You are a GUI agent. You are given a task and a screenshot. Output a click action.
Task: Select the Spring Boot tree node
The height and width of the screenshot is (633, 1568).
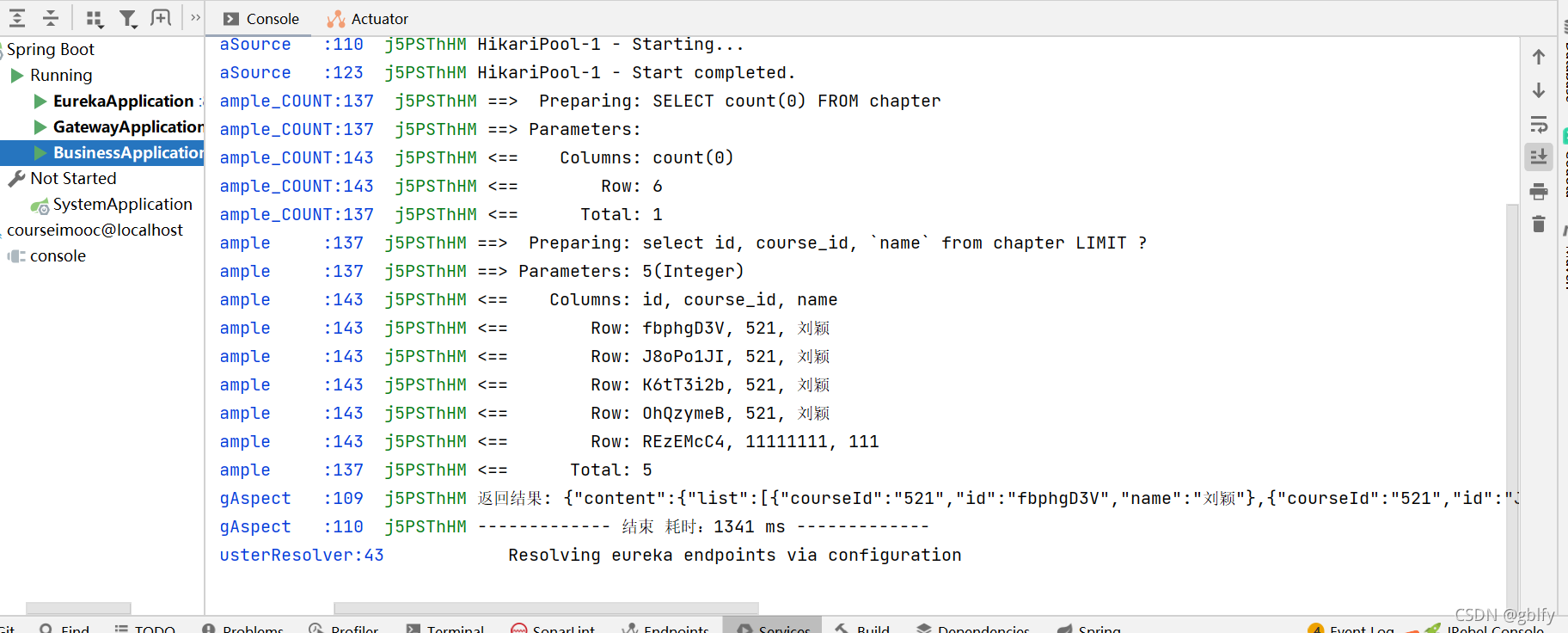click(x=51, y=49)
